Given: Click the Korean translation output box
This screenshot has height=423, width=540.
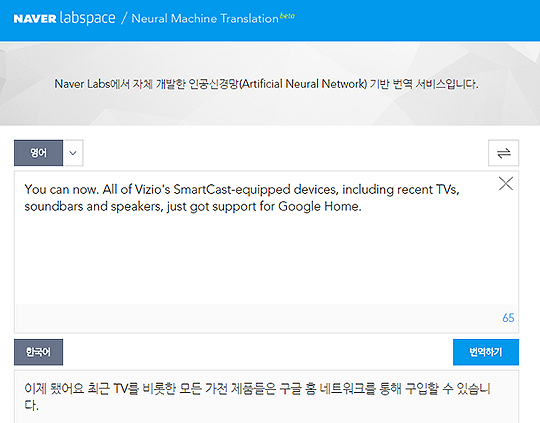Looking at the screenshot, I should point(266,397).
